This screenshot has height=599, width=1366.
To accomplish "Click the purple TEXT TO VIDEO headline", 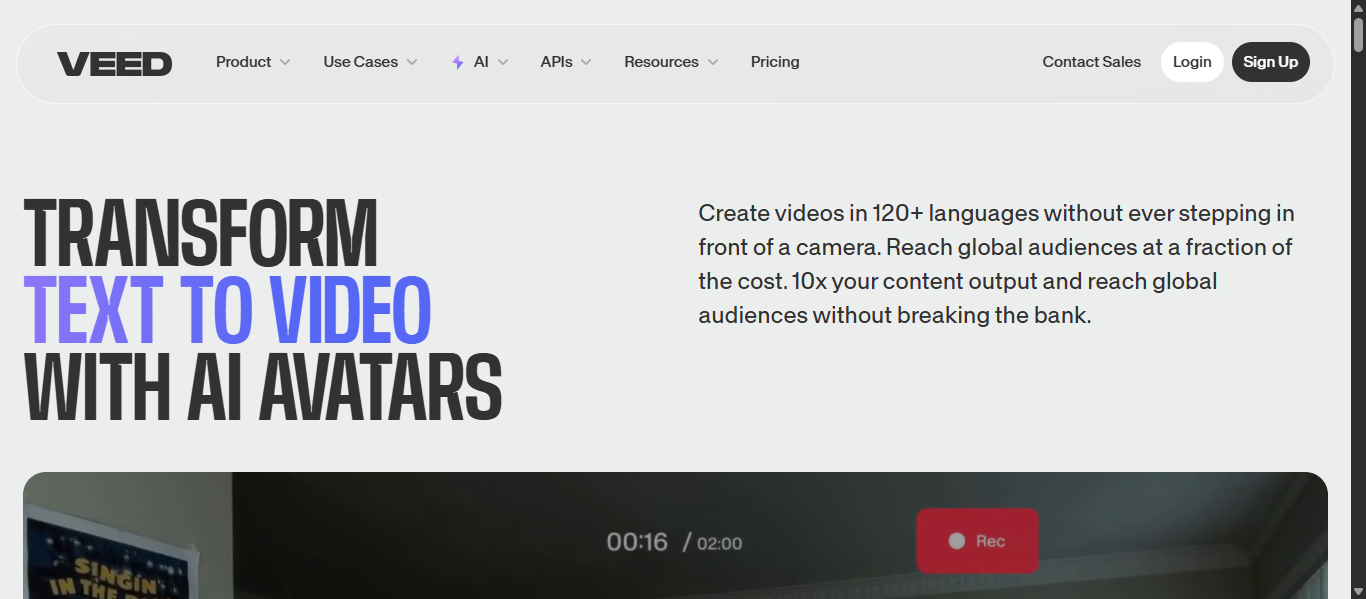I will pyautogui.click(x=227, y=310).
